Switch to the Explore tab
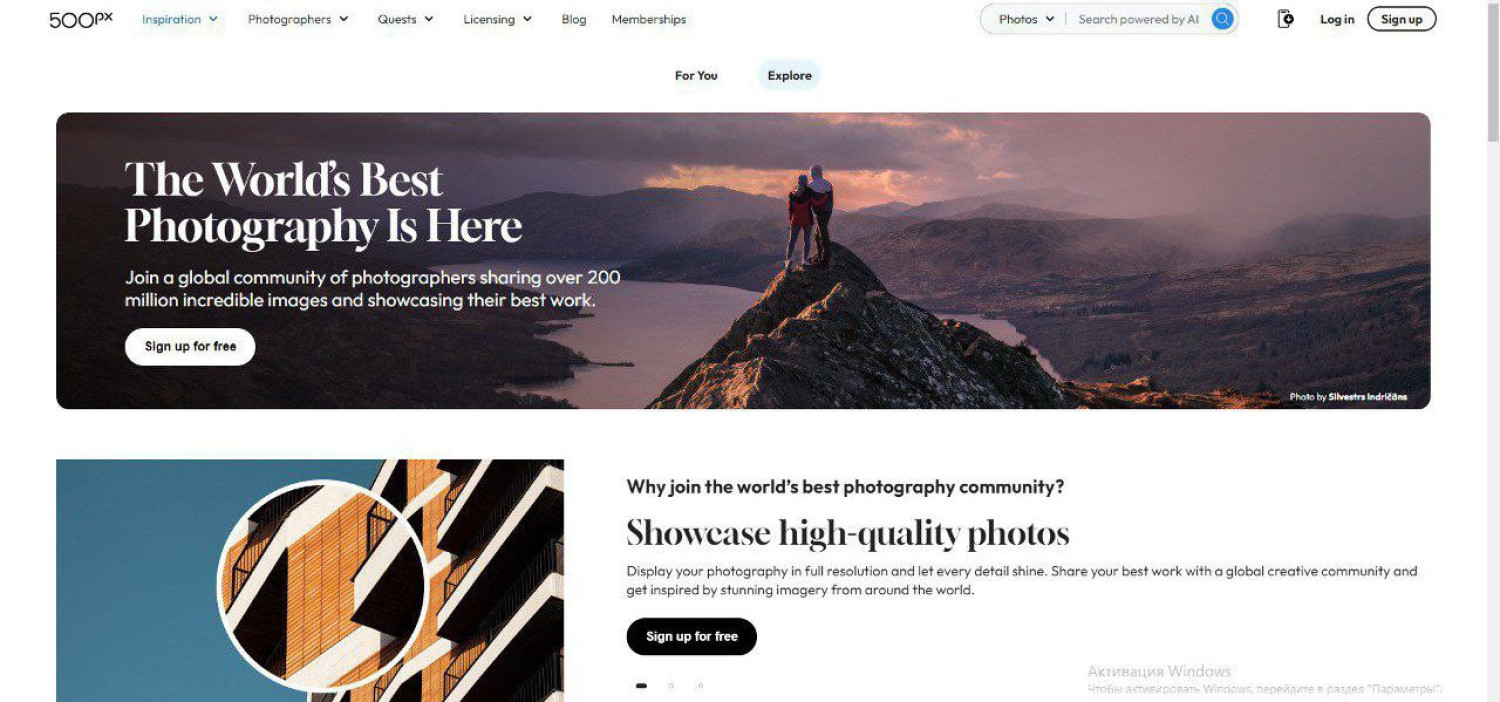The image size is (1500, 702). [x=789, y=75]
